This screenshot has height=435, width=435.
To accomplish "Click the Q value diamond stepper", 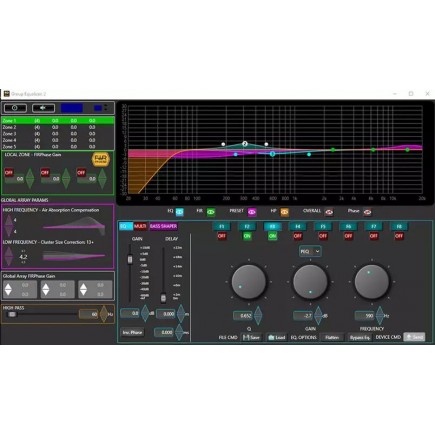I will pos(258,316).
